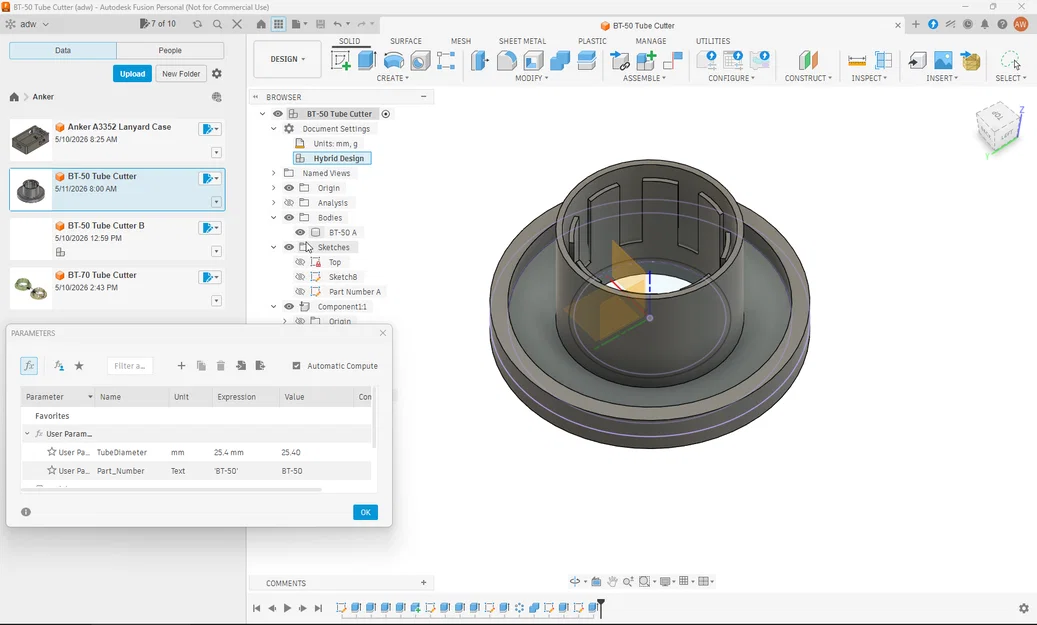Toggle Automatic Compute checkbox
1037x625 pixels.
[x=296, y=366]
